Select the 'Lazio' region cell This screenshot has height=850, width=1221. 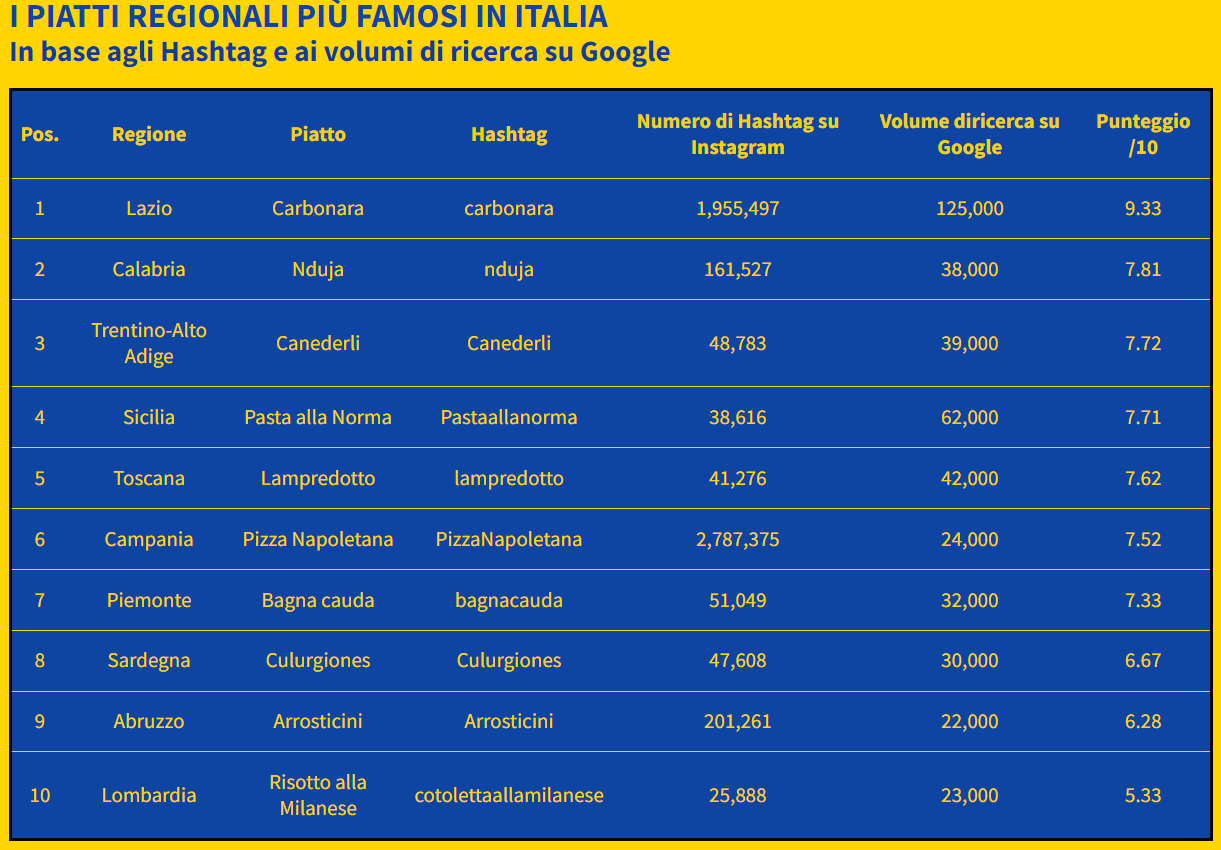click(149, 208)
